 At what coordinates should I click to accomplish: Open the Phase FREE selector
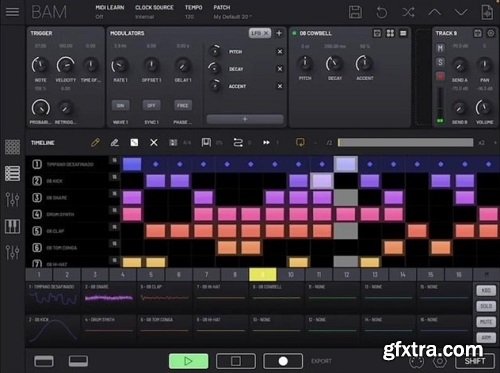tap(183, 105)
